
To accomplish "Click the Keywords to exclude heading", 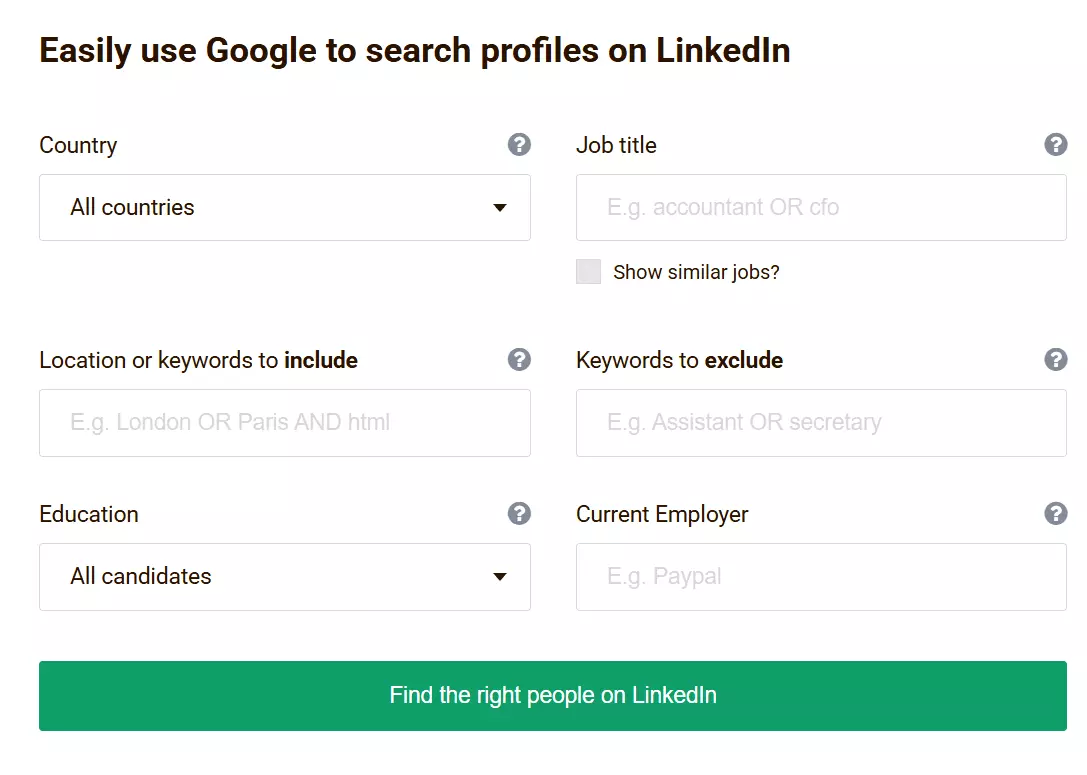I will (679, 360).
